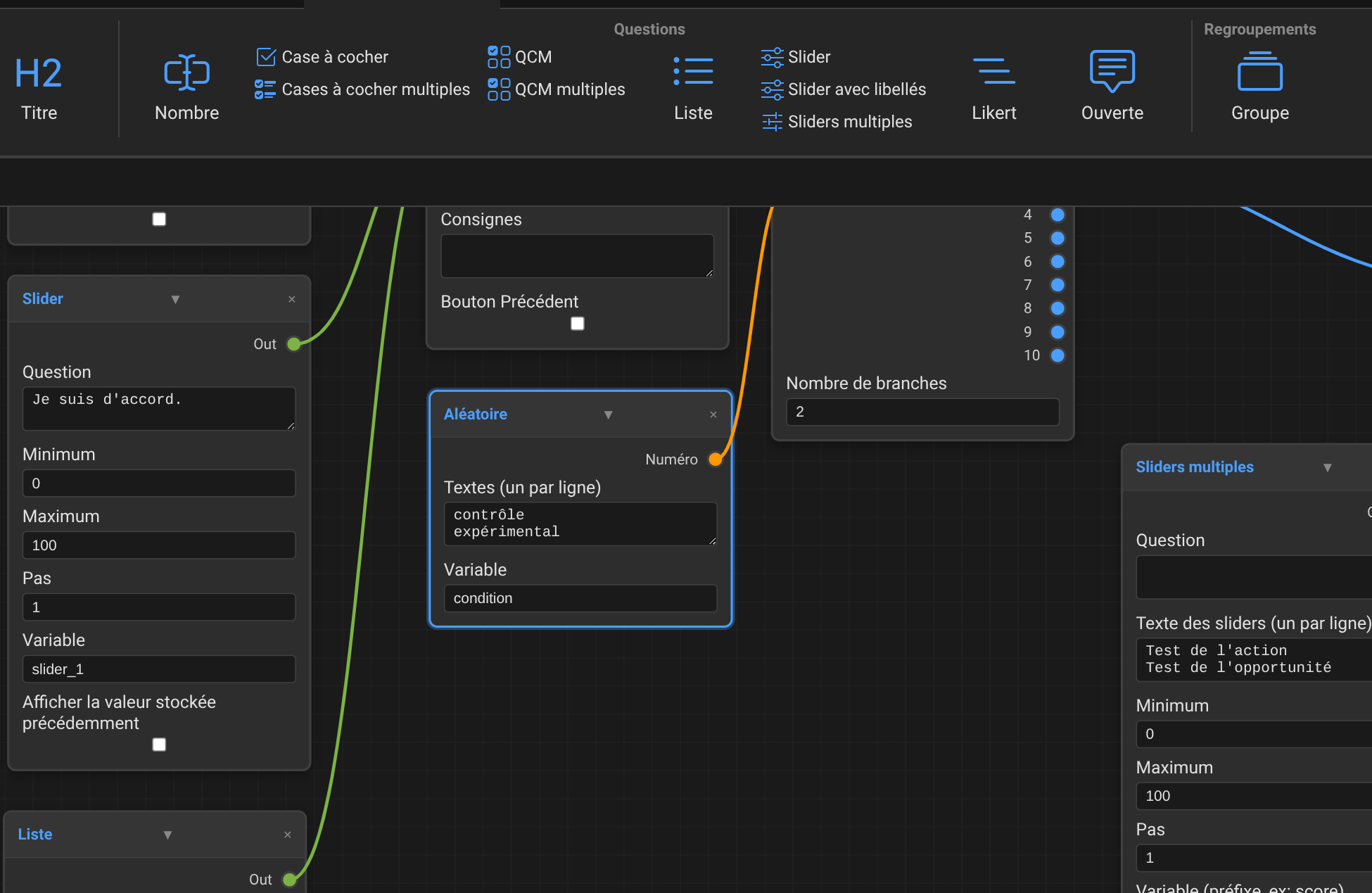Click the orange Numéro output port
1372x893 pixels.
[716, 460]
